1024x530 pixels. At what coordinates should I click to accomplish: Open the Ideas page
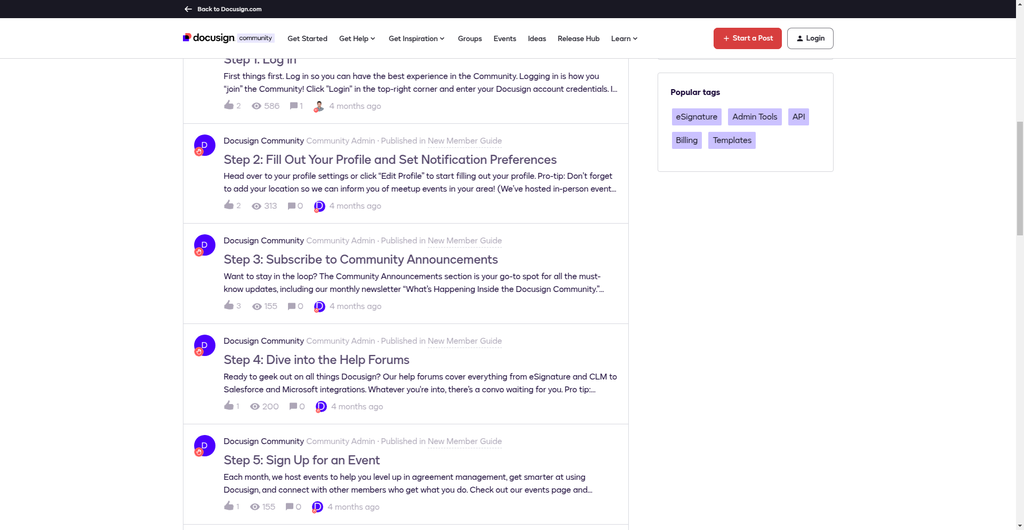pyautogui.click(x=537, y=39)
